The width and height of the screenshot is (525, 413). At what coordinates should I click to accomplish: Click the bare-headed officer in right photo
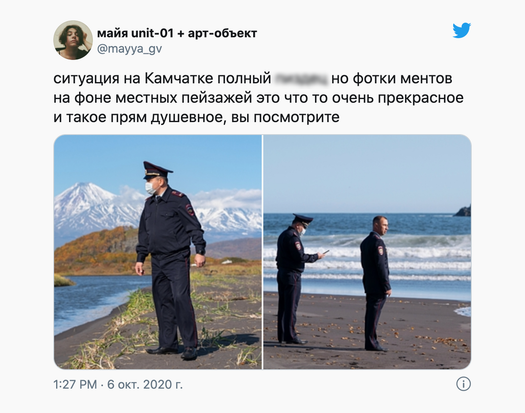(376, 283)
